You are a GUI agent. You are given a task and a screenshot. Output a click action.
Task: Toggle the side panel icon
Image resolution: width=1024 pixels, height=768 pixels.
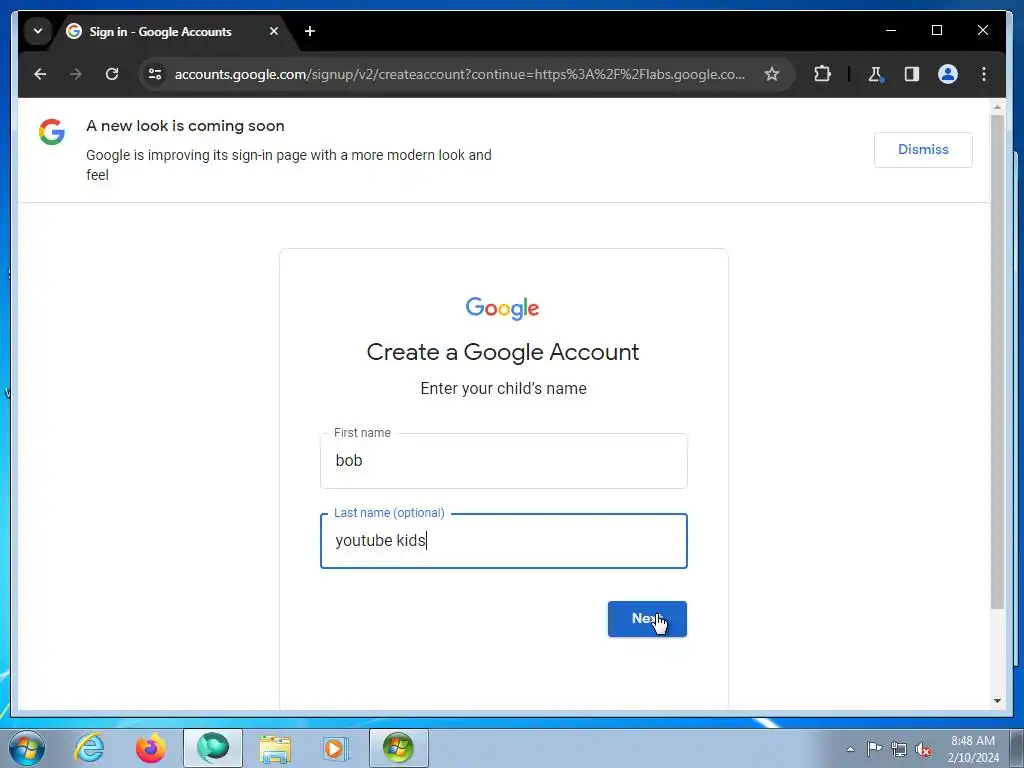coord(912,74)
